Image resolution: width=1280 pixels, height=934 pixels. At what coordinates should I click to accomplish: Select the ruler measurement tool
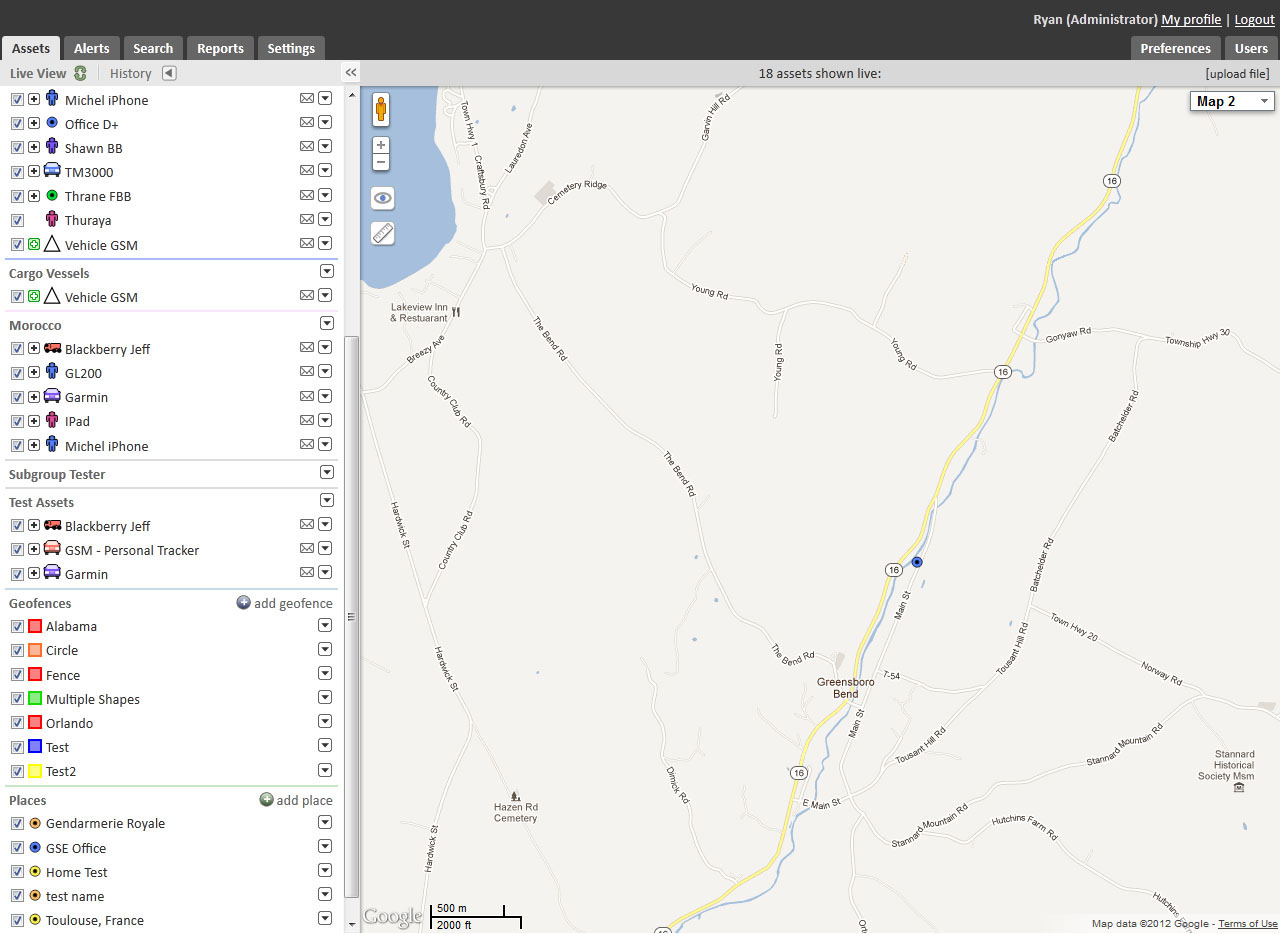point(381,232)
